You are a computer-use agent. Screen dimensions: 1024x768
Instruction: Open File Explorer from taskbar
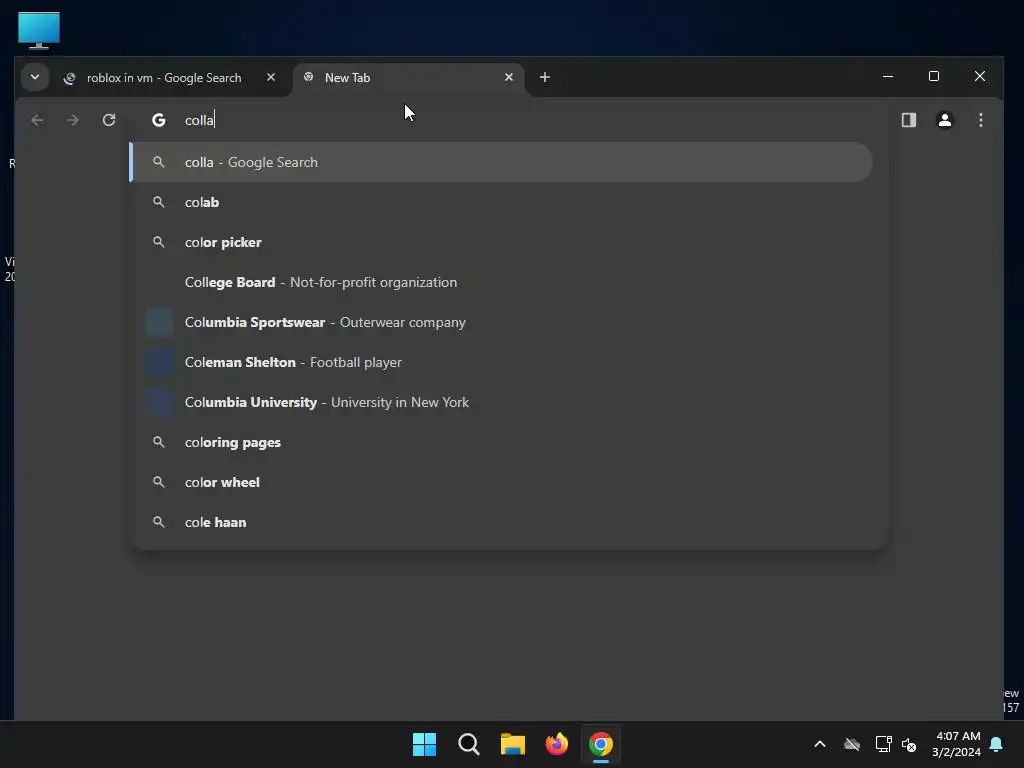click(513, 744)
